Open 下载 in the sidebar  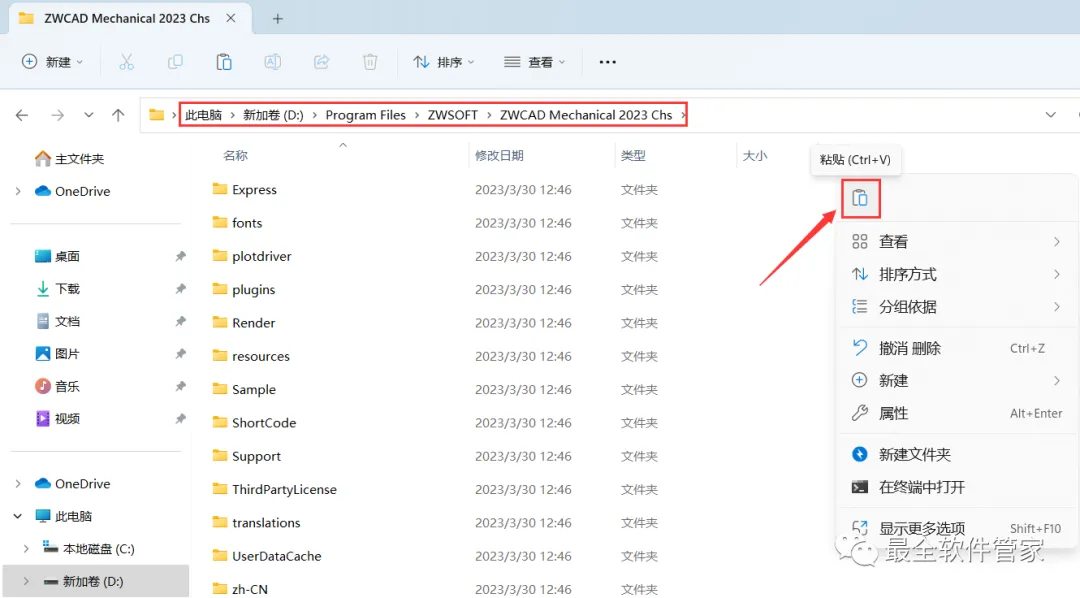pos(57,289)
